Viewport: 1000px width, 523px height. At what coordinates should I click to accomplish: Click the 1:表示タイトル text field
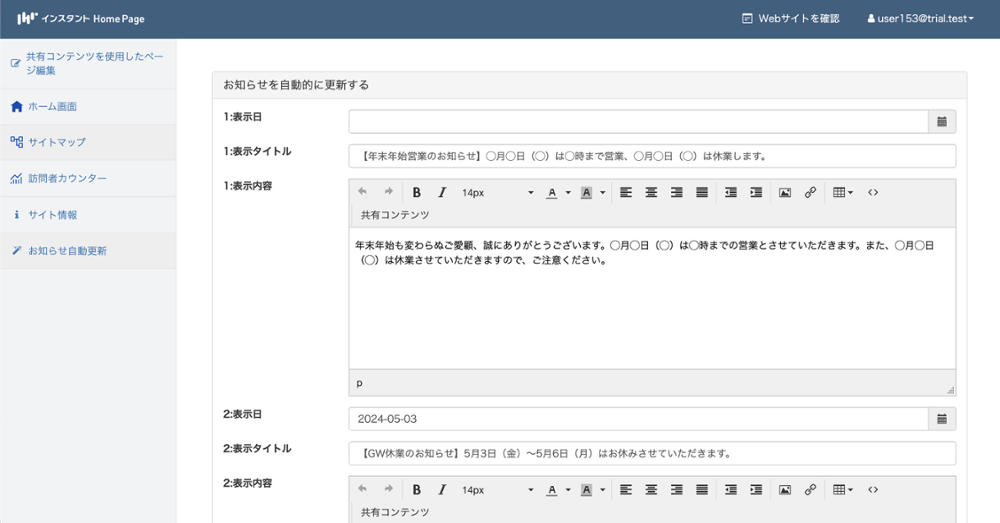point(652,156)
